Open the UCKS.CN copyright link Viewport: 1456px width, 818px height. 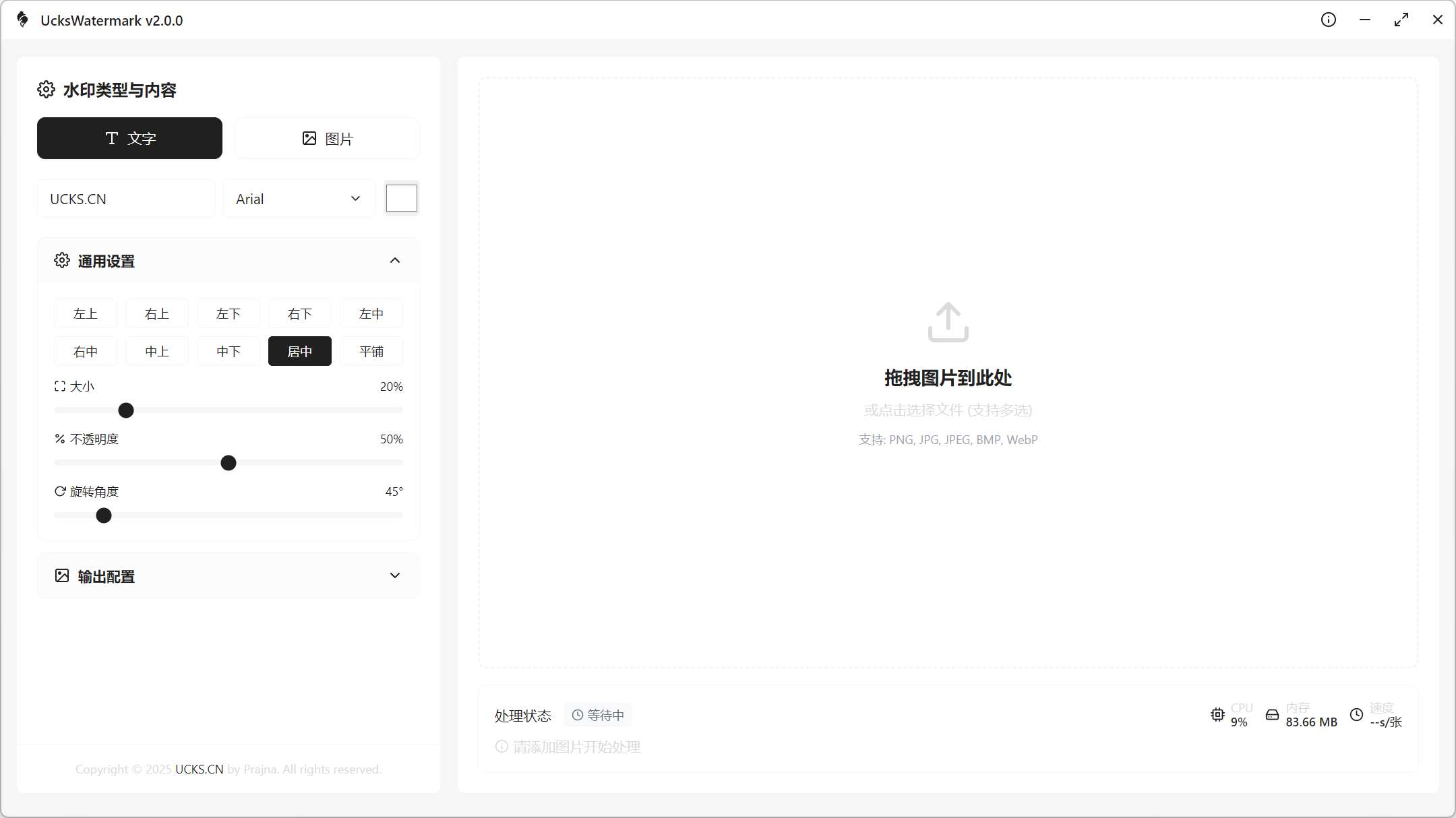[198, 769]
